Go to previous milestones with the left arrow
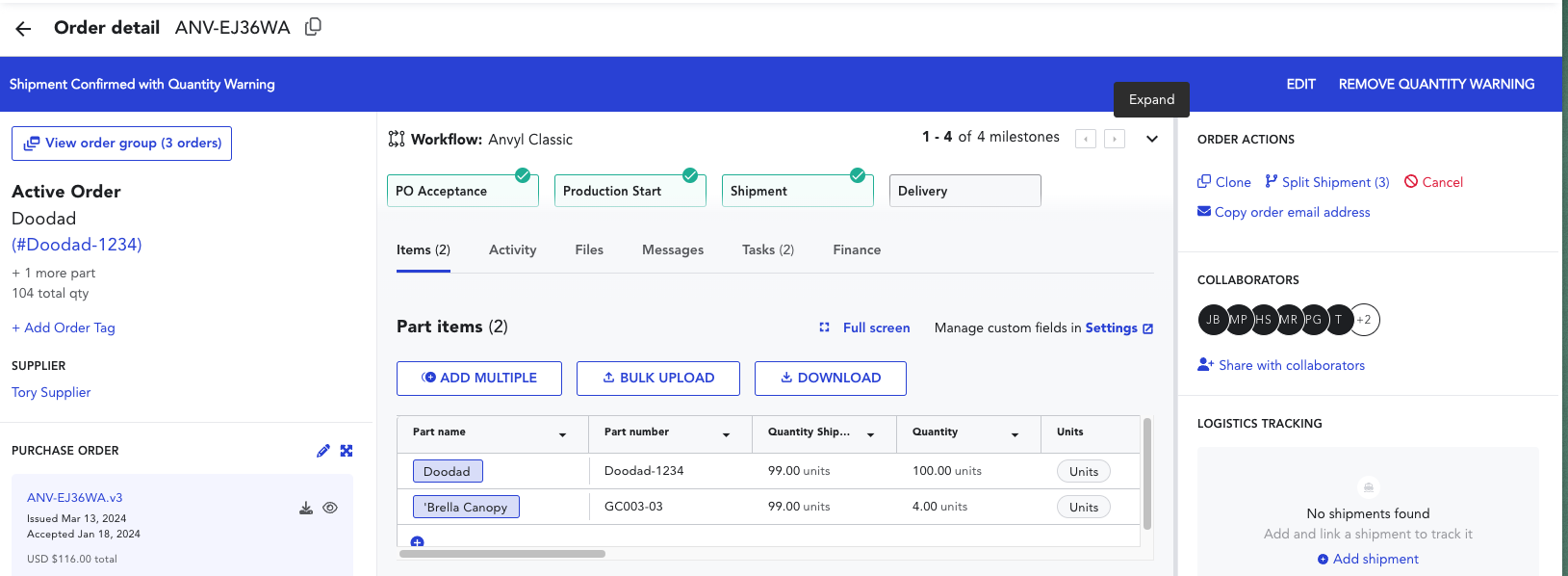1568x576 pixels. (x=1086, y=139)
